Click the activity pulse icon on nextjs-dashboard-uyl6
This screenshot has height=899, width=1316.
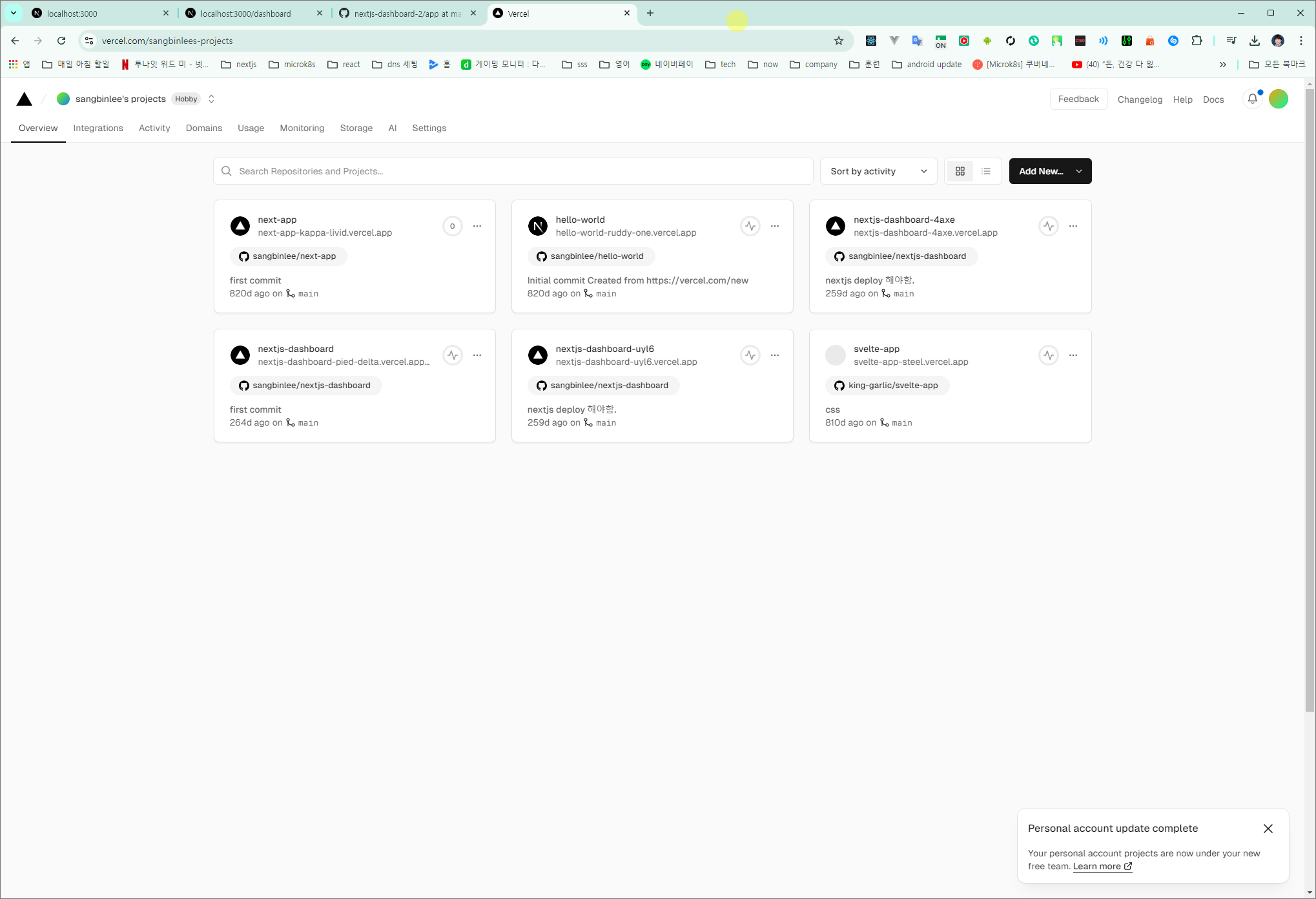click(750, 355)
